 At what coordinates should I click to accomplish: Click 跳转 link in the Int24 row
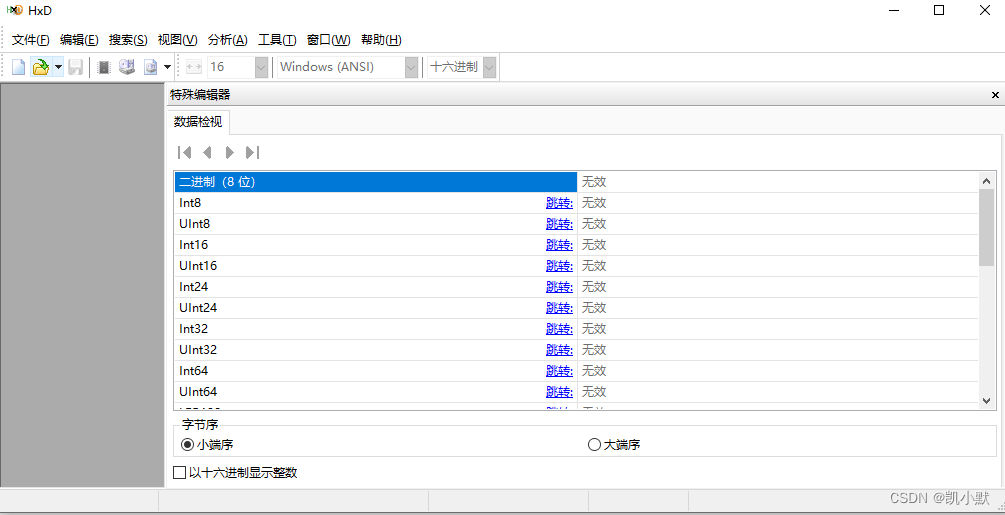tap(560, 287)
